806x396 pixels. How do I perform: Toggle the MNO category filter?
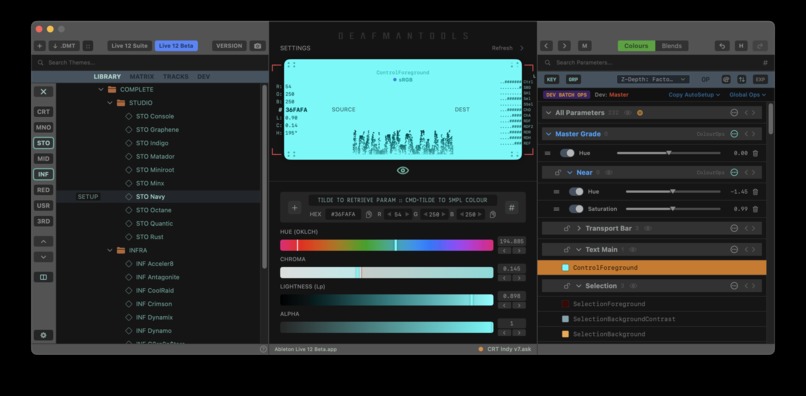coord(44,127)
